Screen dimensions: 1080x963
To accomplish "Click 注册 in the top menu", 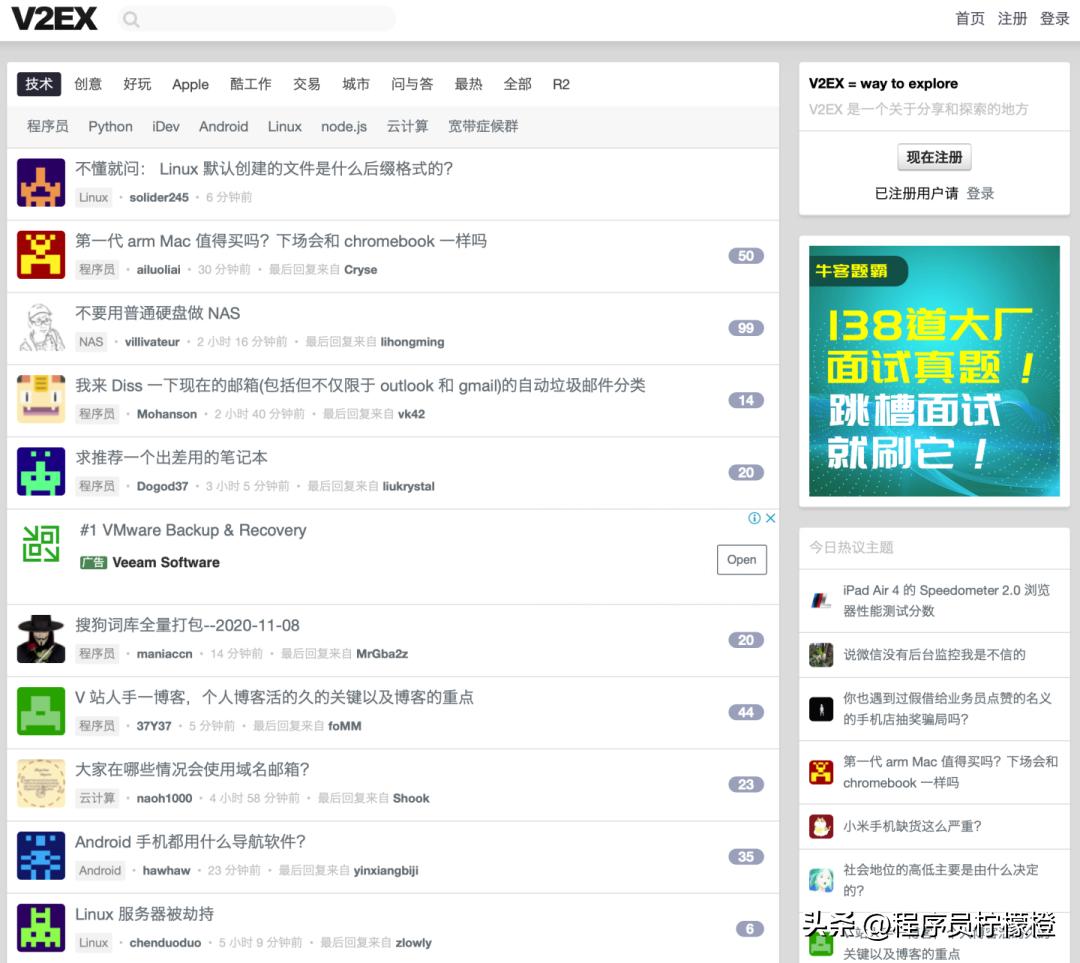I will pyautogui.click(x=1012, y=18).
